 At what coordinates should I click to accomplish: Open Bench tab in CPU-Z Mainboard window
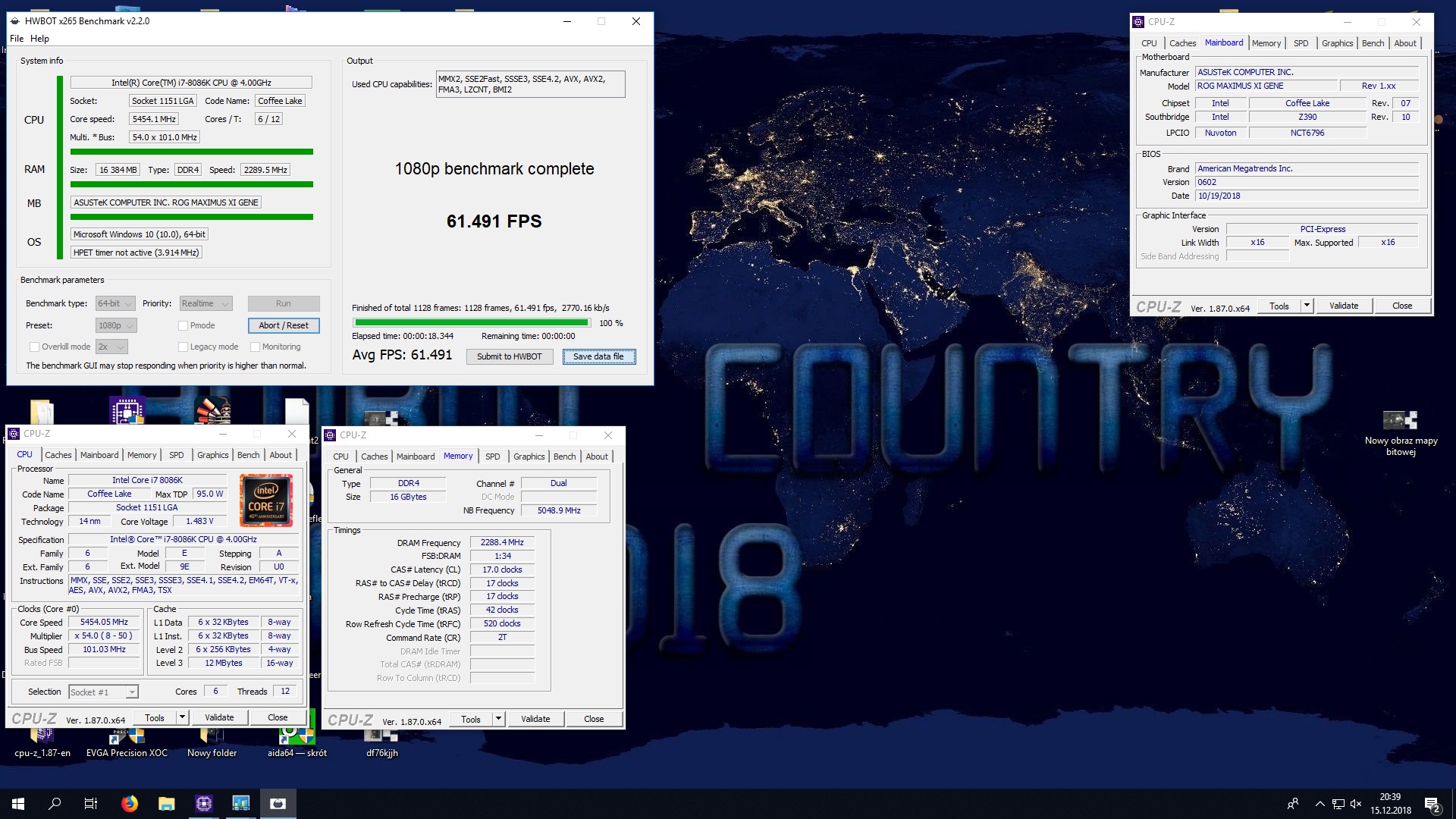tap(1373, 43)
